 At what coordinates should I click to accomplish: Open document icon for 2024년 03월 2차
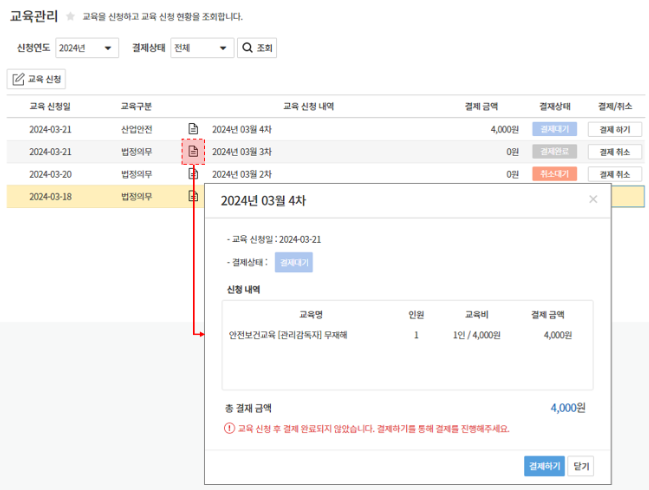(x=194, y=173)
